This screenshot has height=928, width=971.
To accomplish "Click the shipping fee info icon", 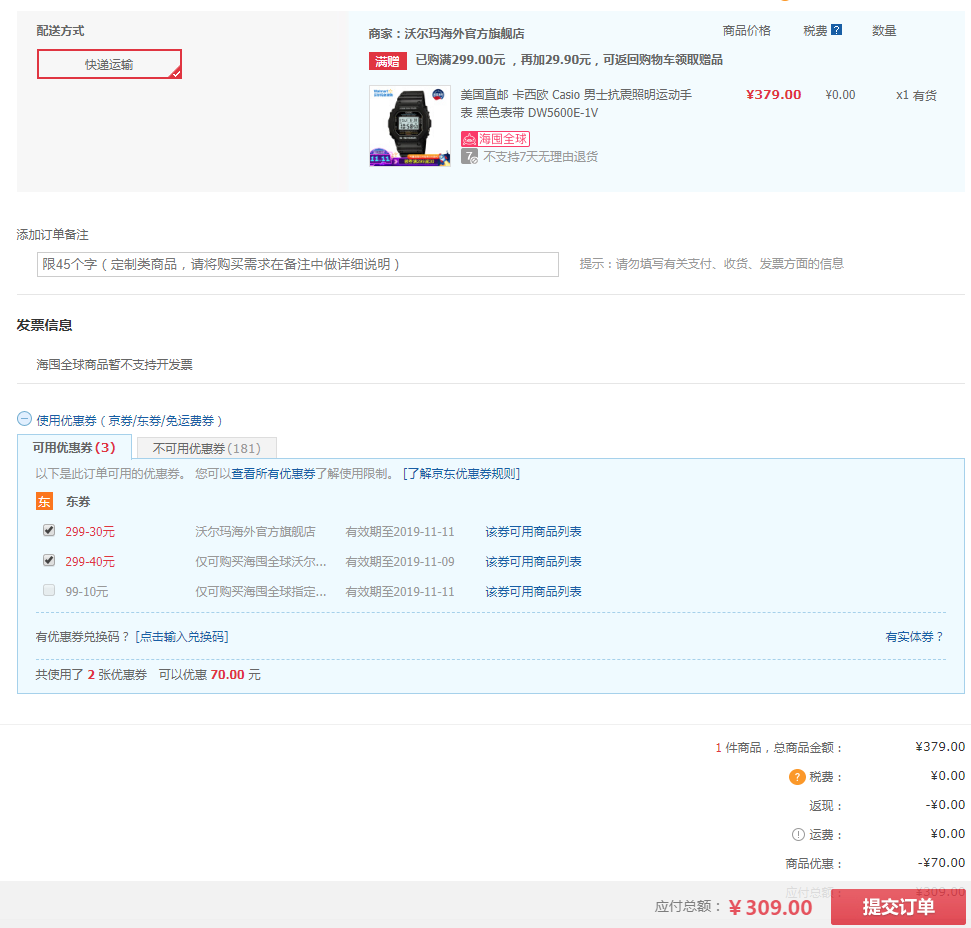I will coord(798,835).
